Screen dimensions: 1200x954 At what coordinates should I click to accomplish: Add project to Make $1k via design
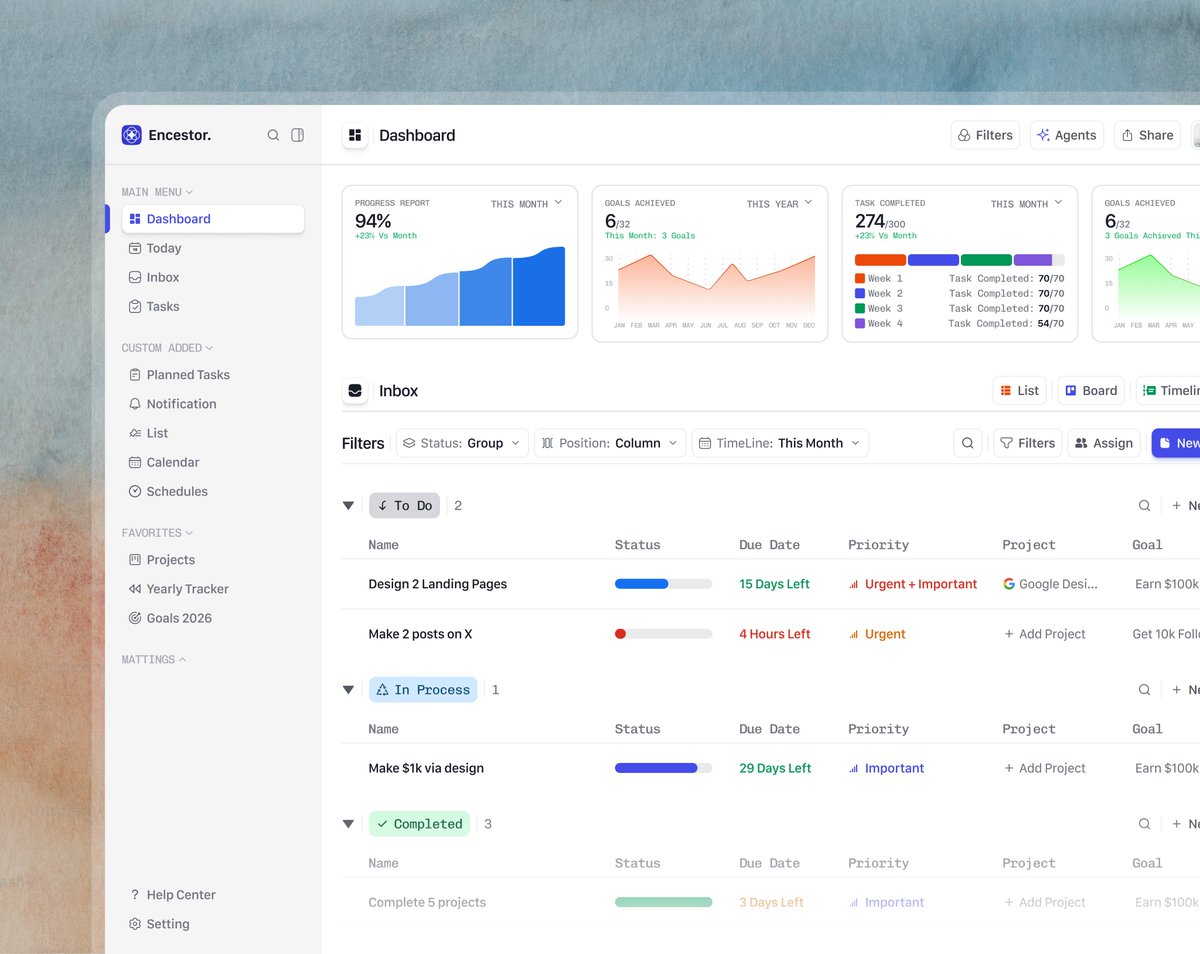(x=1044, y=768)
